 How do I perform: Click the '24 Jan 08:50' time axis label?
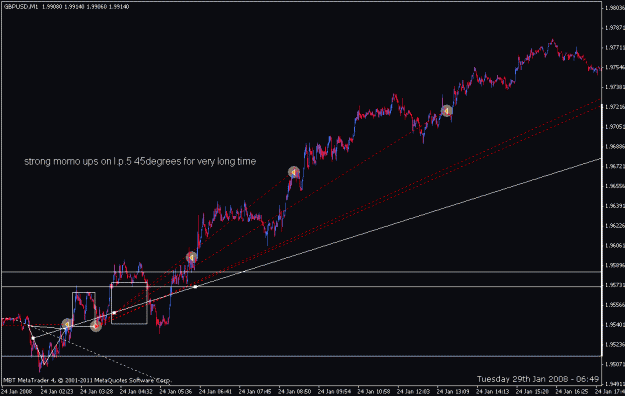click(x=294, y=392)
